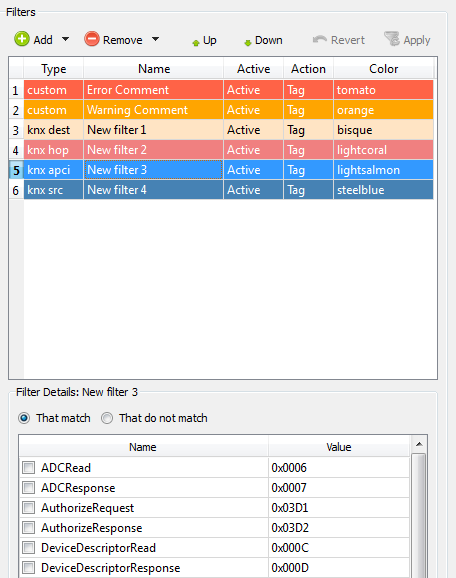Click the Apply filters icon
The image size is (456, 578).
[391, 39]
